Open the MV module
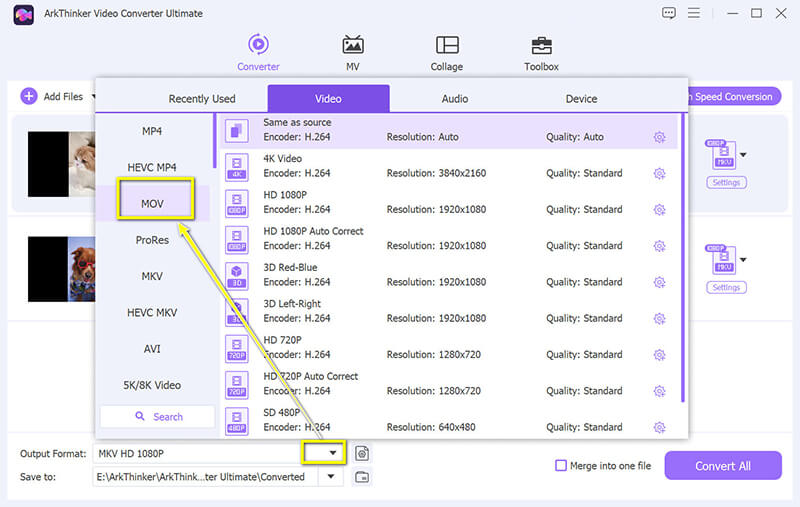The image size is (800, 507). click(353, 52)
